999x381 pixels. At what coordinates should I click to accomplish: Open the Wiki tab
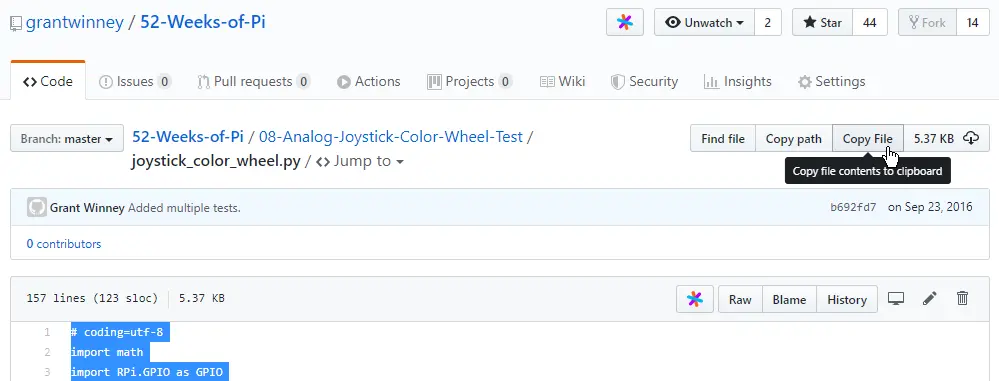pyautogui.click(x=563, y=82)
